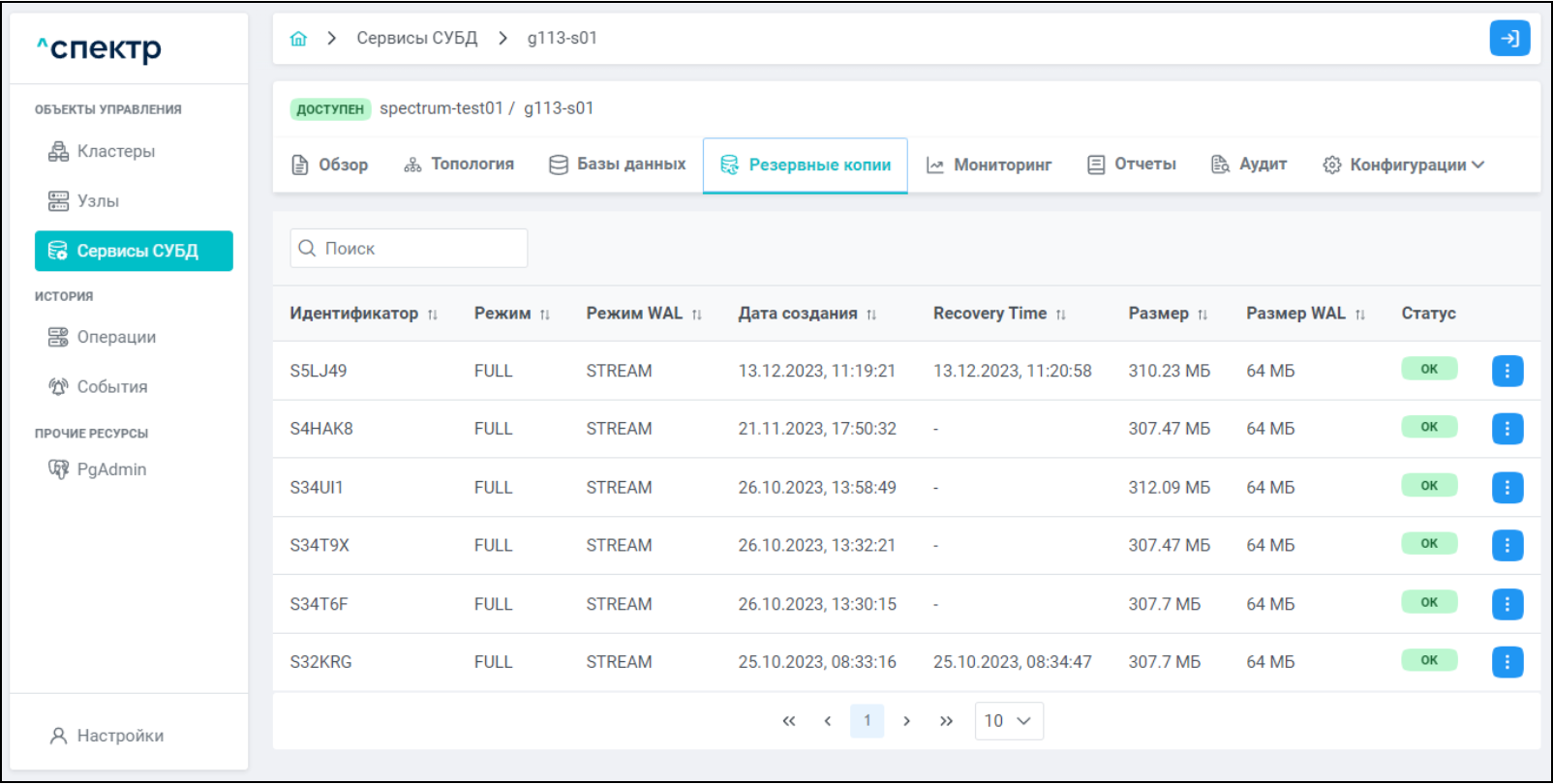Open the Топология tab
This screenshot has height=784, width=1553.
coord(459,165)
